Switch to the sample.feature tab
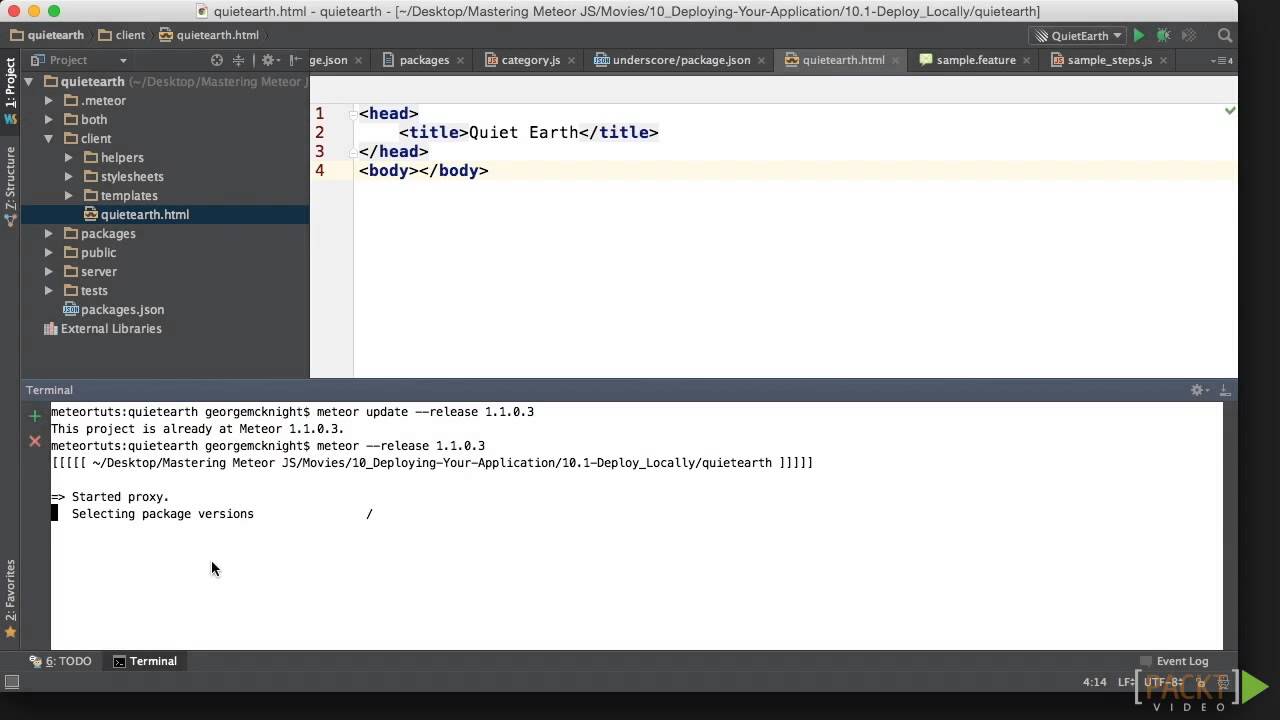Screen dimensions: 1280x720 pyautogui.click(x=976, y=60)
